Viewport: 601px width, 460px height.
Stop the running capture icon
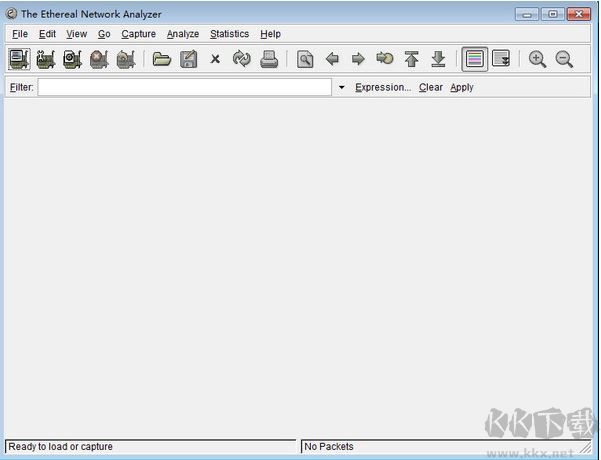point(99,59)
